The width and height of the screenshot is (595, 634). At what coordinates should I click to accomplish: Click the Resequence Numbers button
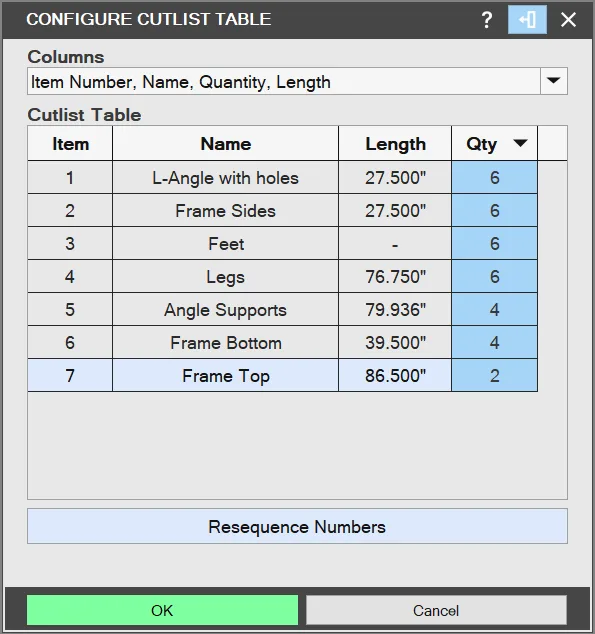[297, 526]
